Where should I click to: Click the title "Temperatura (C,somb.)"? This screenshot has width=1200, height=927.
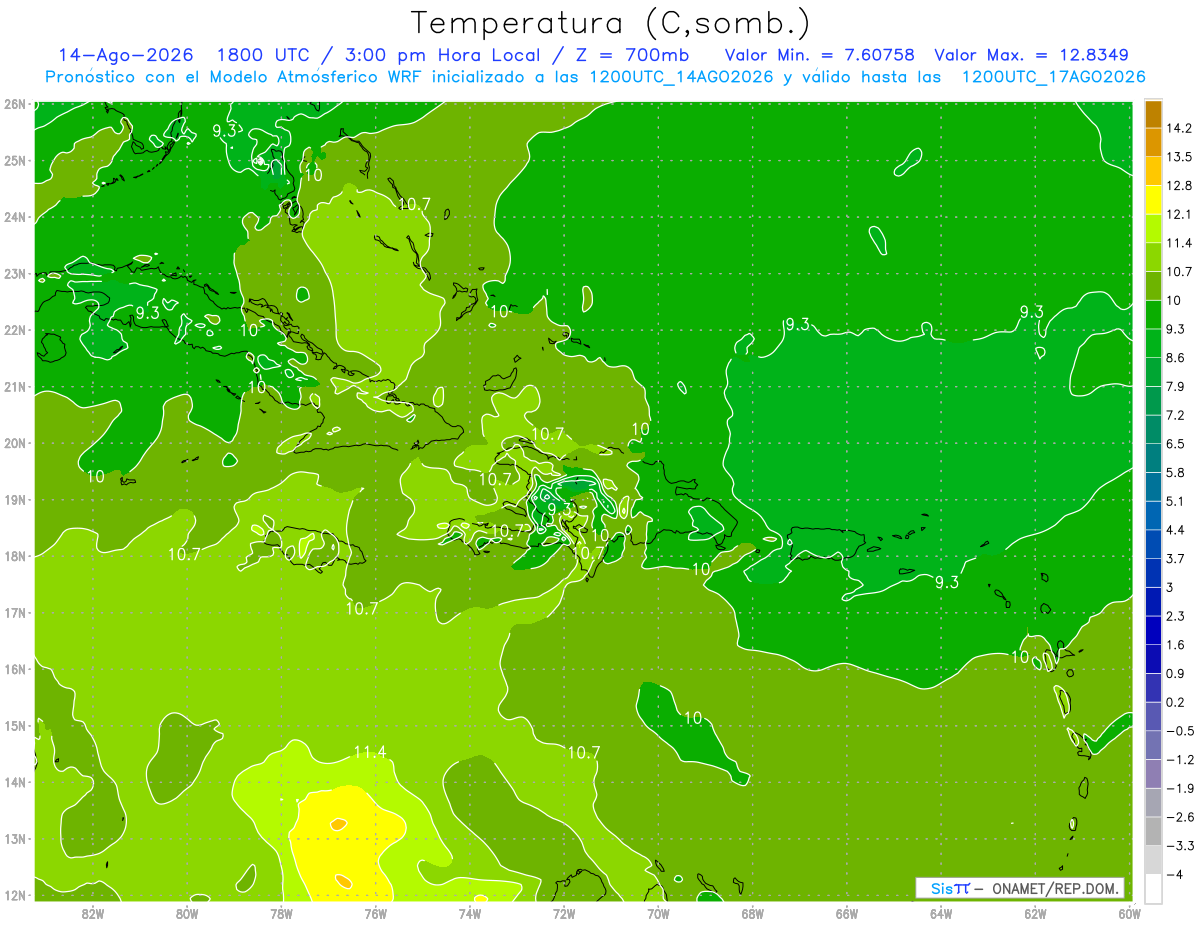[x=611, y=23]
